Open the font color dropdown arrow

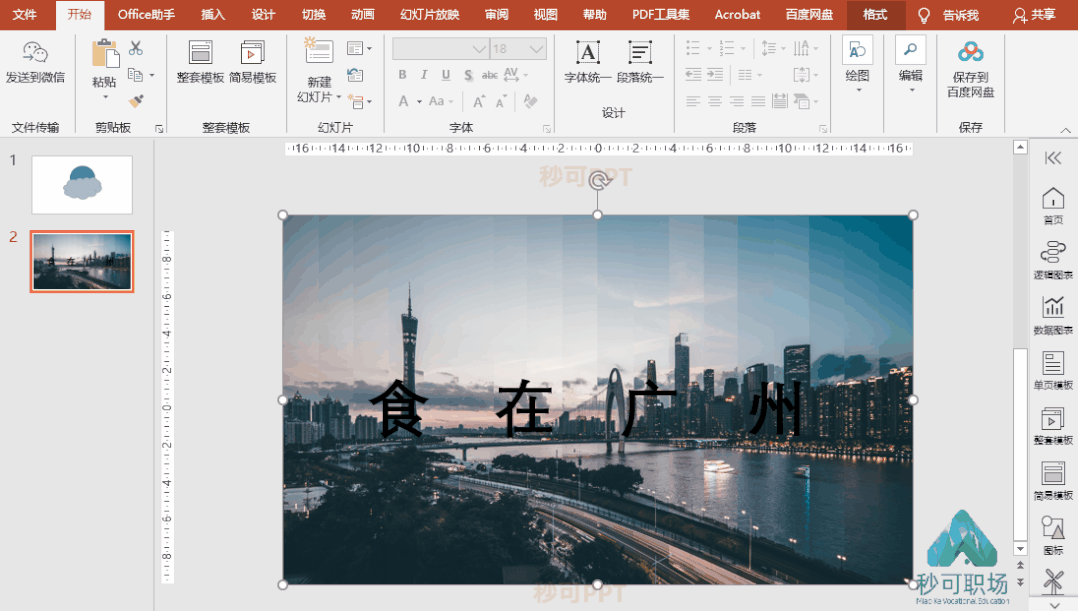coord(419,102)
